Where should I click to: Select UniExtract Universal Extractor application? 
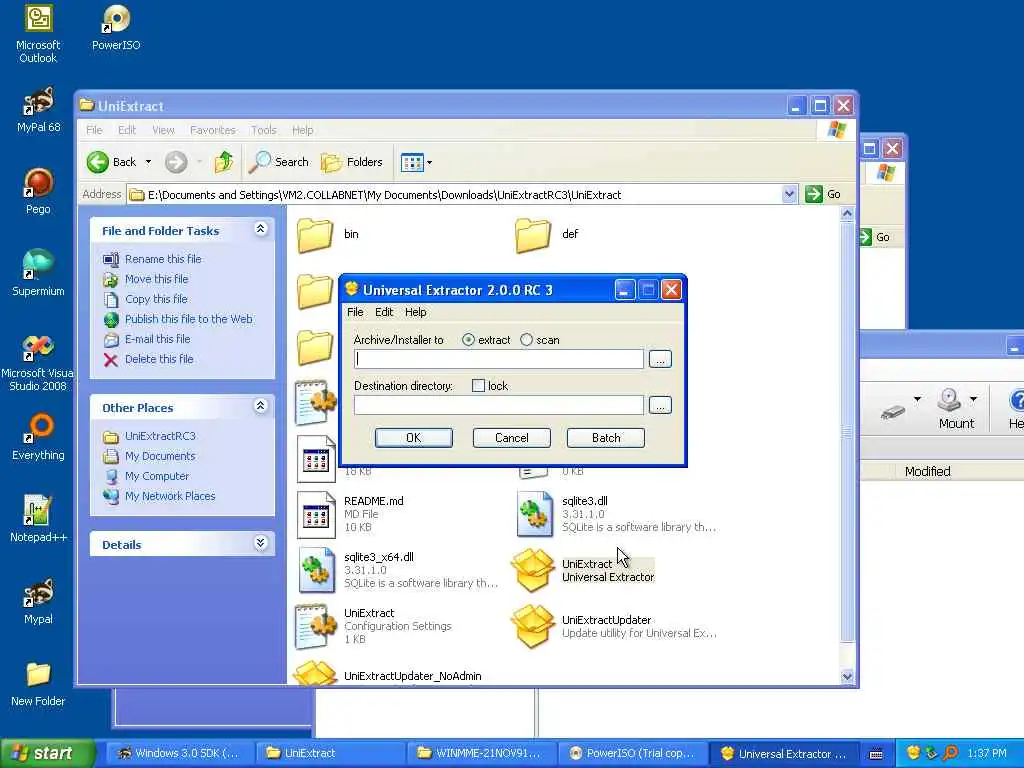[x=584, y=570]
